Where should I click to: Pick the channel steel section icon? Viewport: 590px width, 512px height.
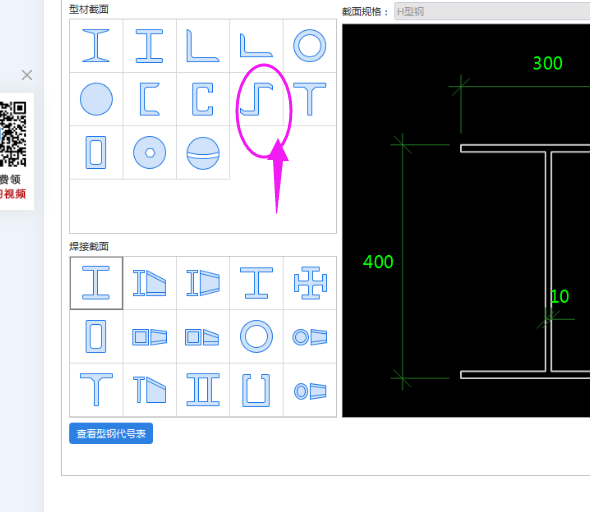tap(149, 99)
